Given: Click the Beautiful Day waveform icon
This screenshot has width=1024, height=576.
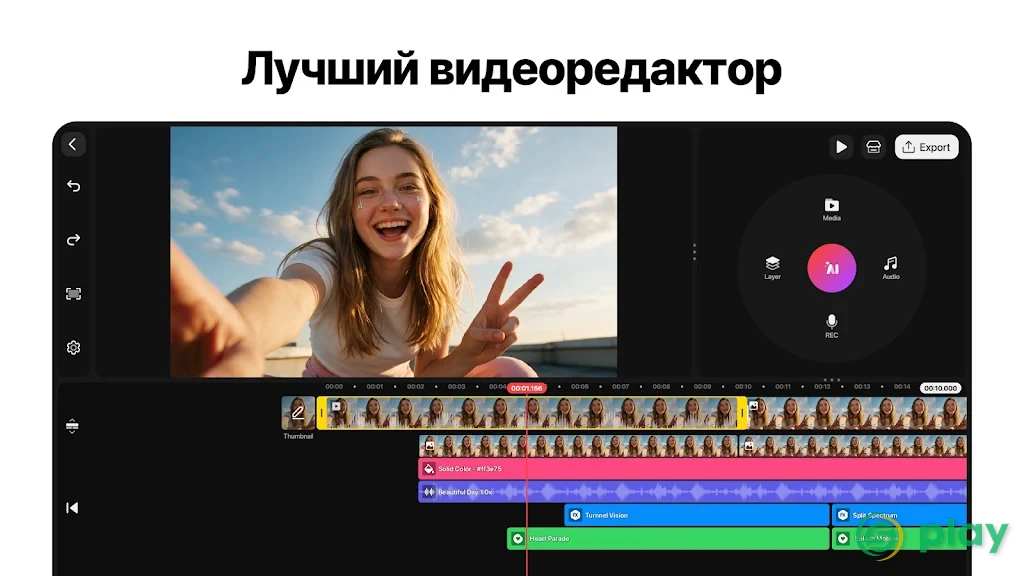Looking at the screenshot, I should 429,492.
